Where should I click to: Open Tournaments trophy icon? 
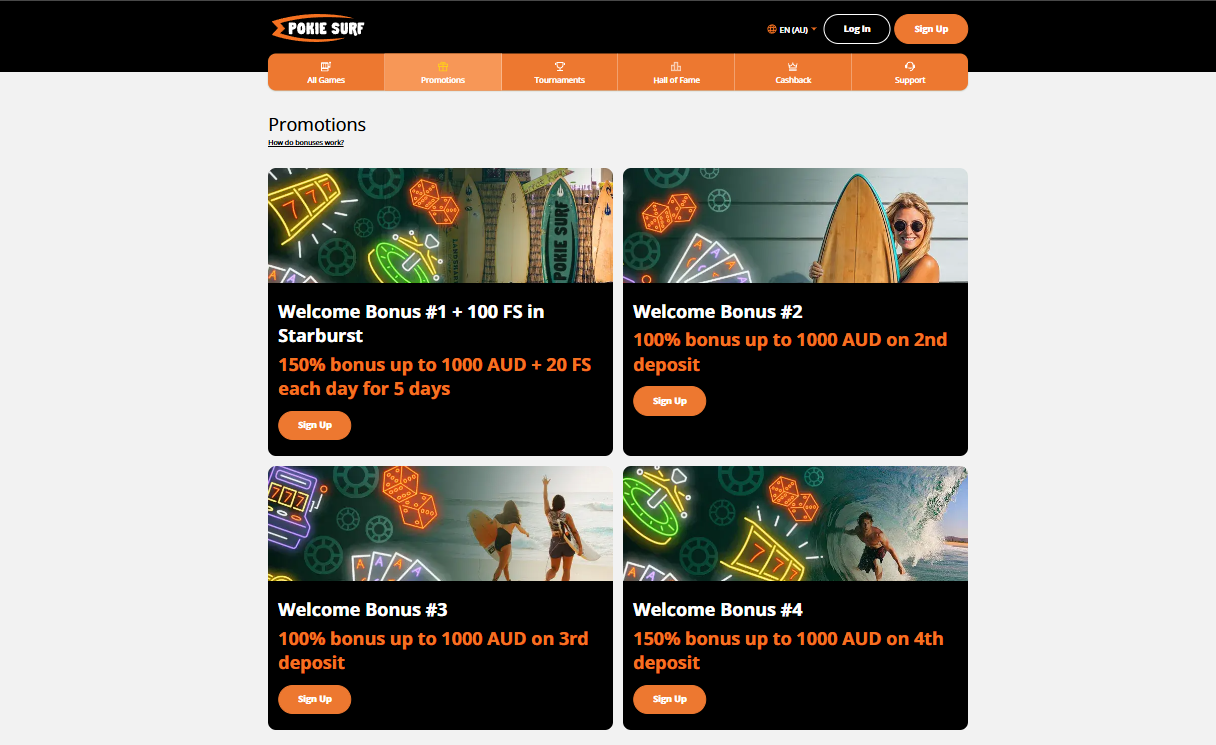pos(560,66)
